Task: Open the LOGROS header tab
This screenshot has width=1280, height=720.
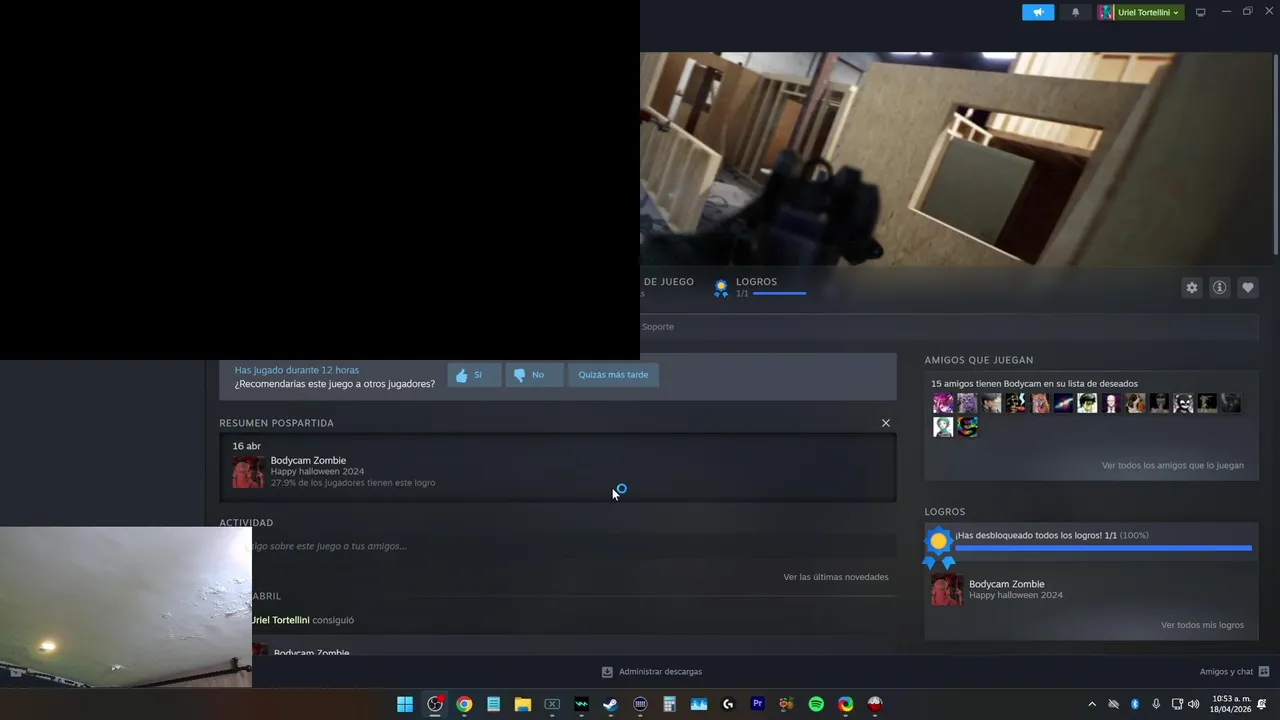Action: pos(756,282)
